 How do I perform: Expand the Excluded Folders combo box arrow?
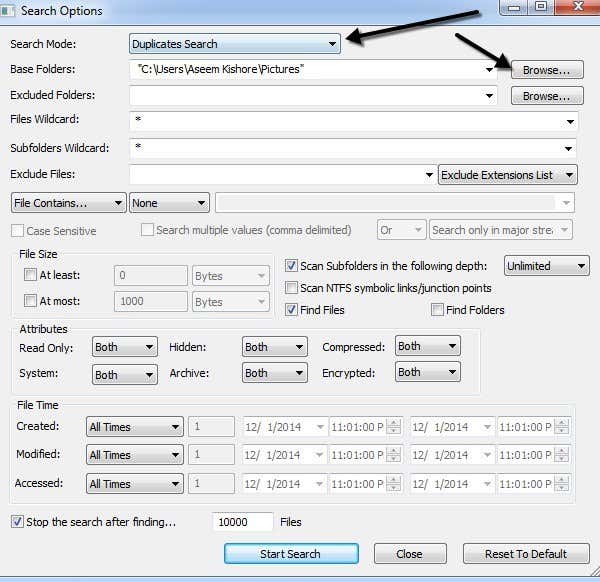pyautogui.click(x=489, y=96)
